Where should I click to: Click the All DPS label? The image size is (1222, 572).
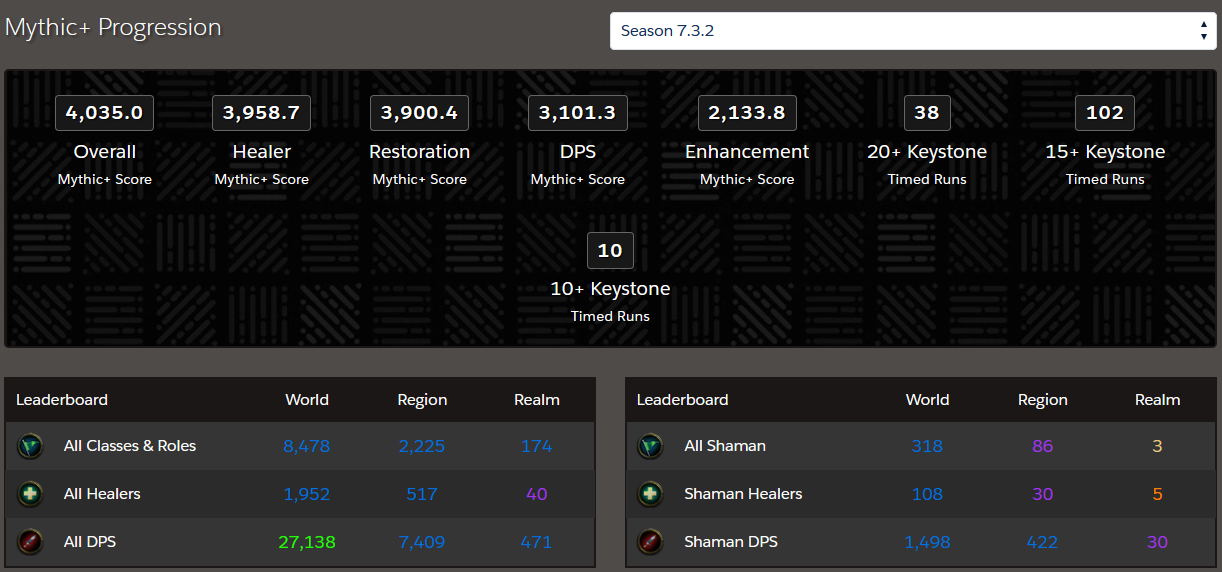click(90, 542)
